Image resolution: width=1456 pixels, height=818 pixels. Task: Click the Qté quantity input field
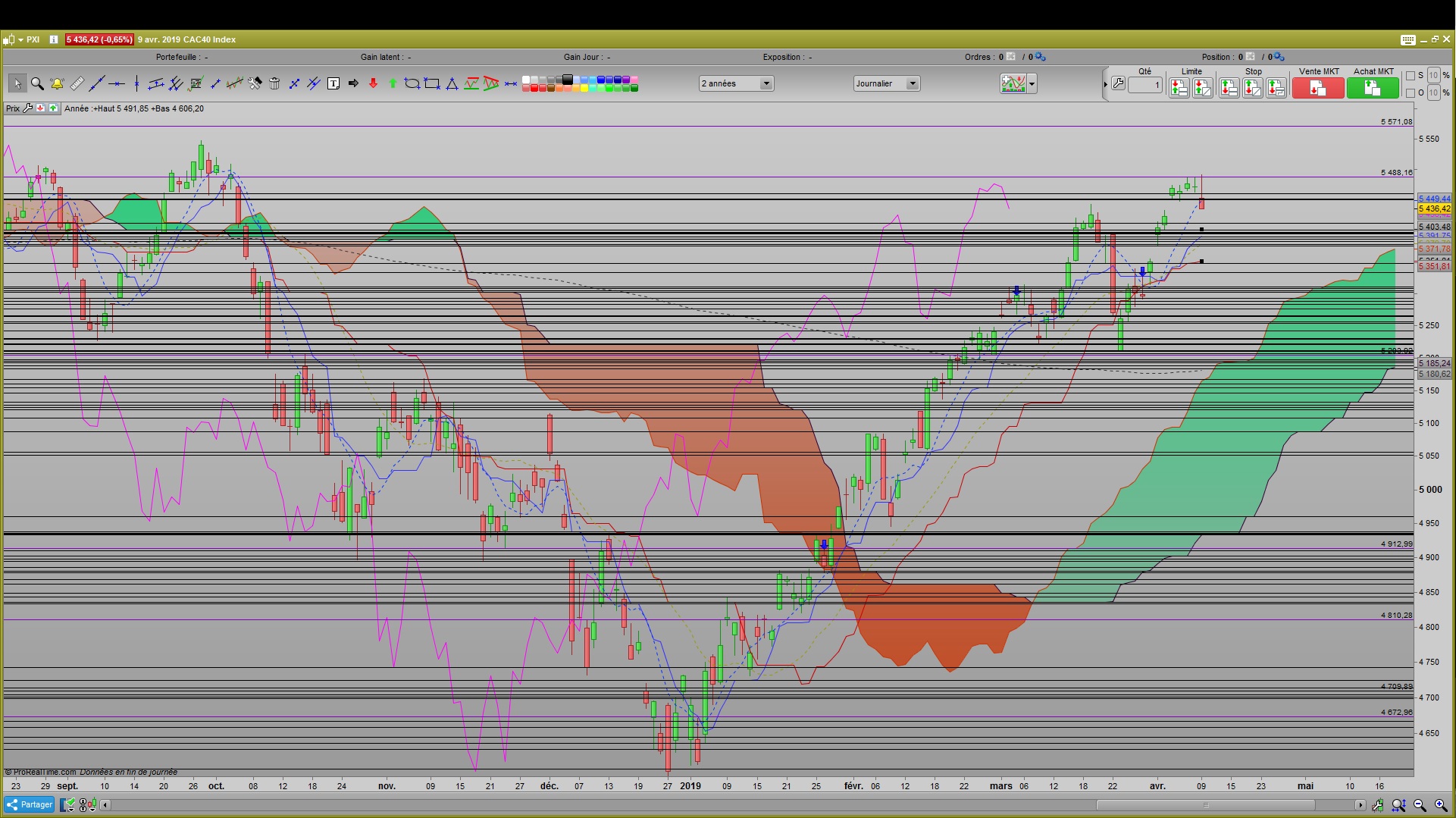coord(1145,85)
